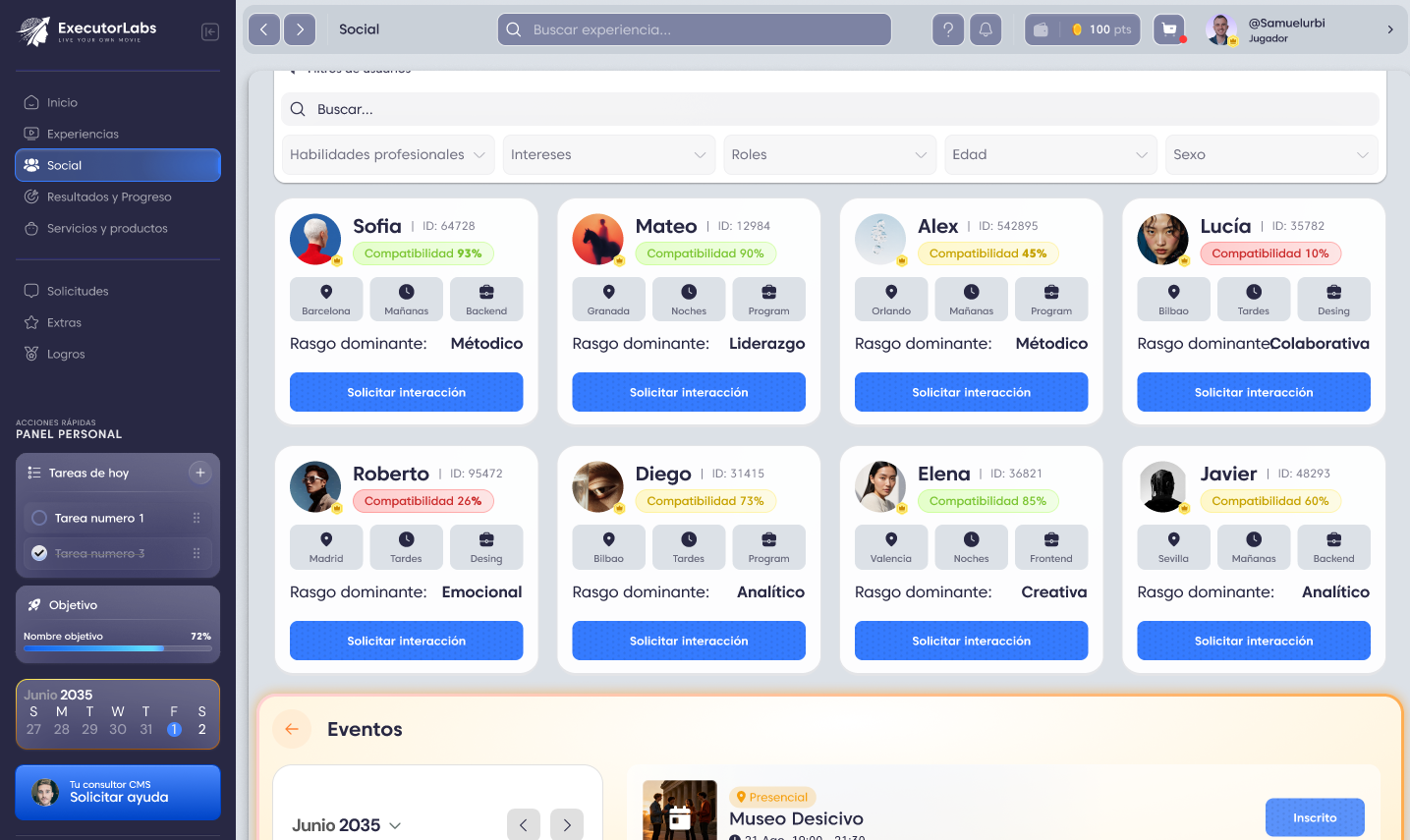Collapse the sidebar panel icon

pos(210,31)
